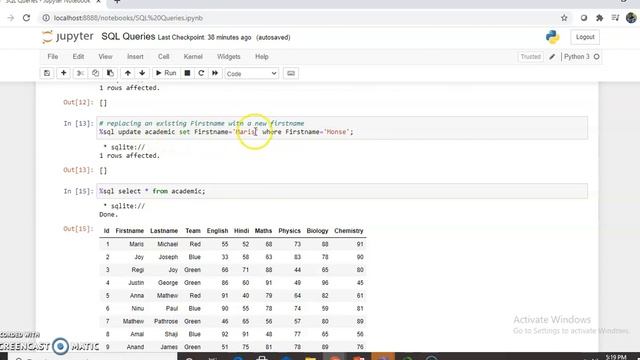The image size is (640, 360).
Task: Open the View menu
Action: tap(105, 57)
